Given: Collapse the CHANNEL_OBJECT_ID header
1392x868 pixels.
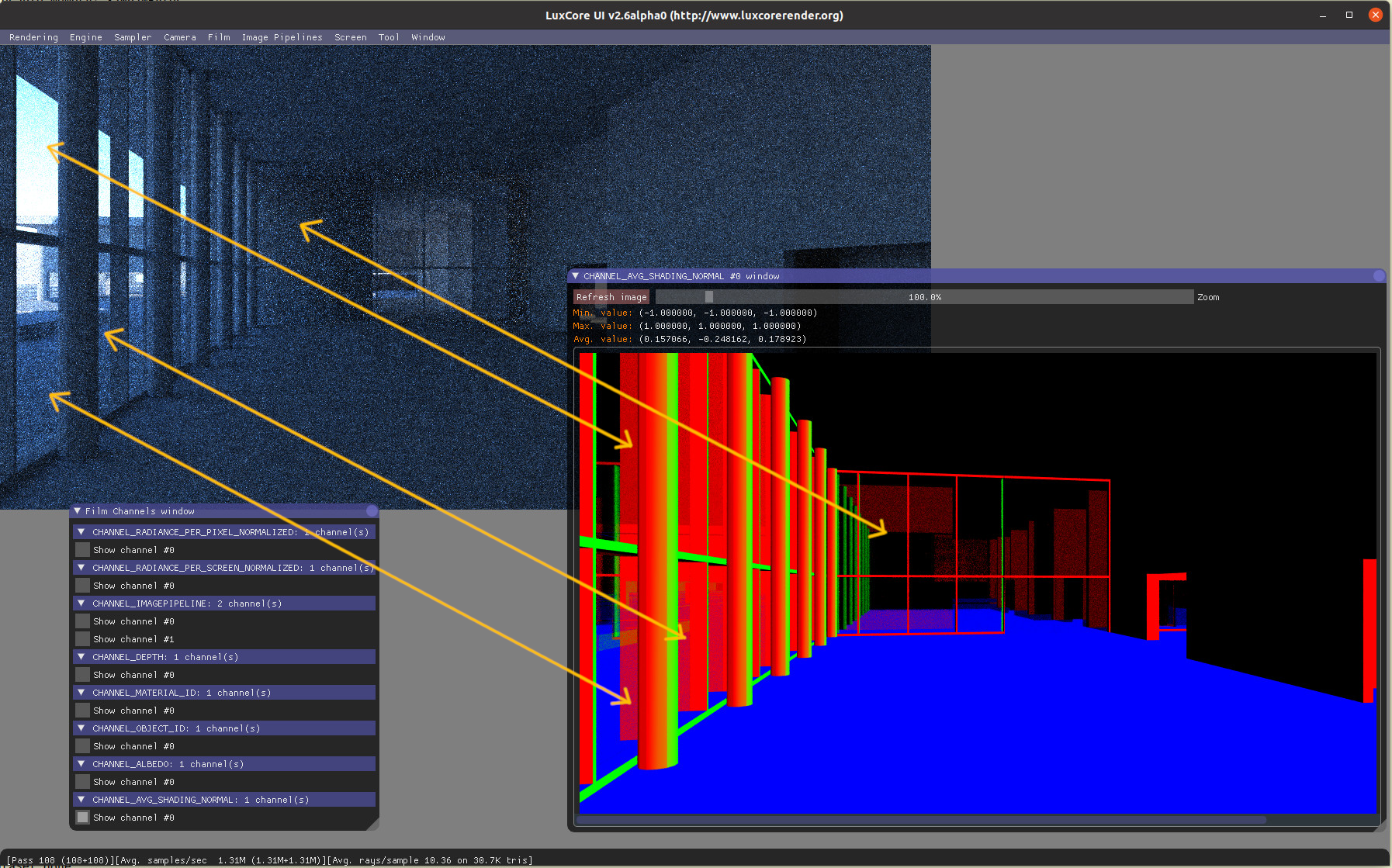Looking at the screenshot, I should pos(81,728).
